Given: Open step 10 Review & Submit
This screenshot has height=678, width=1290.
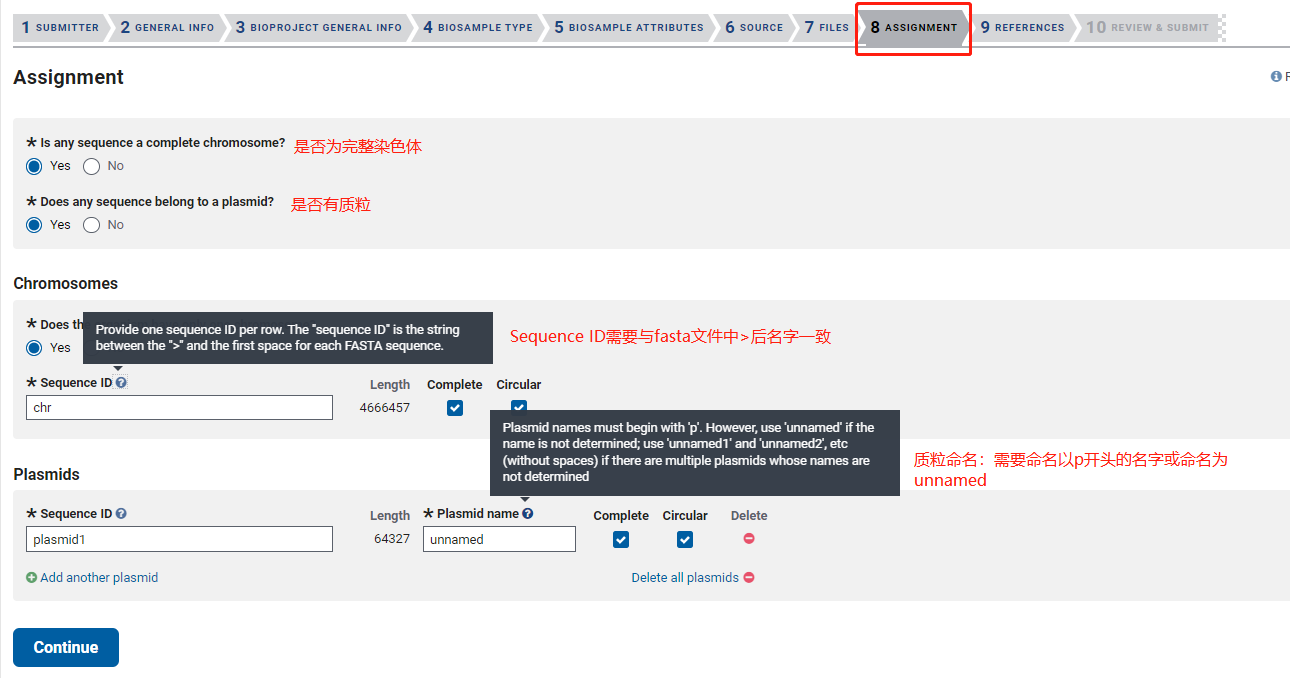Looking at the screenshot, I should pos(1148,27).
